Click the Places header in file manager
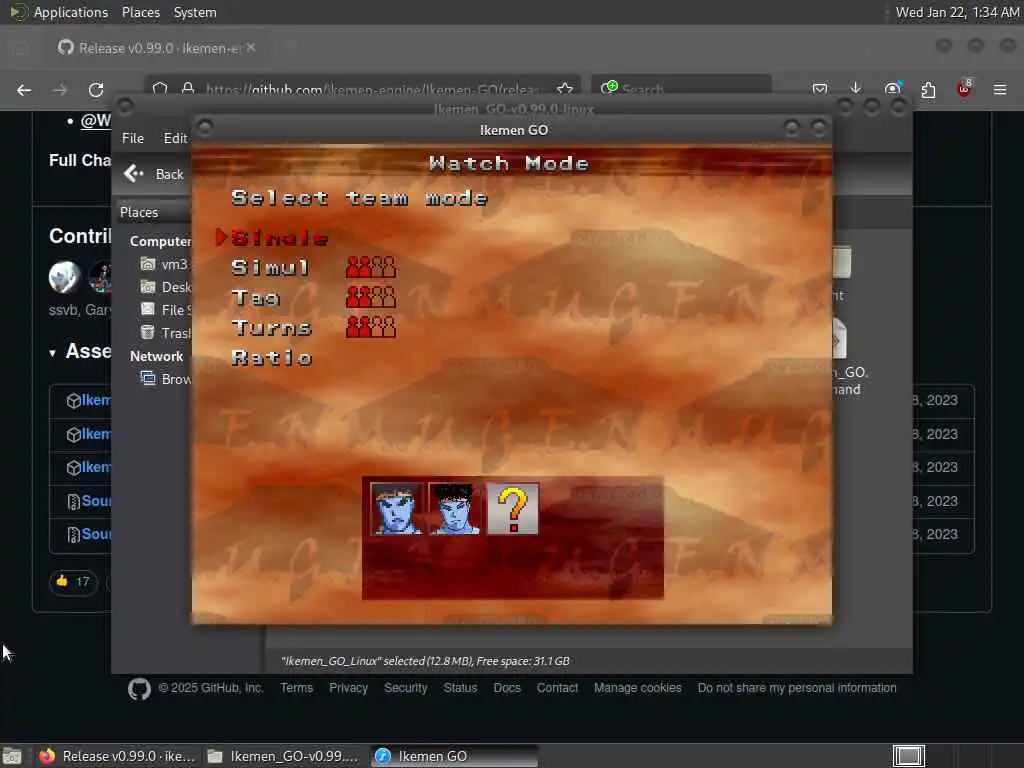Viewport: 1024px width, 768px height. [139, 212]
